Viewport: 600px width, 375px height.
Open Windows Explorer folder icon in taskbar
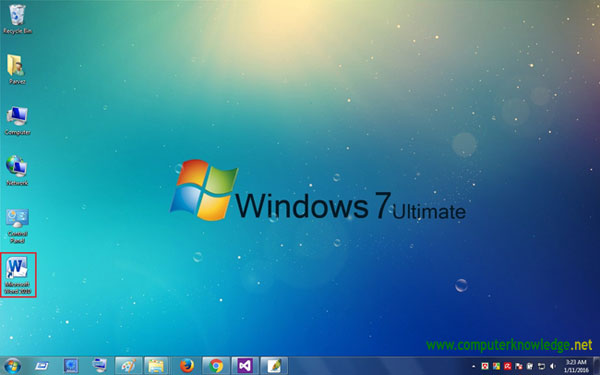pos(156,366)
